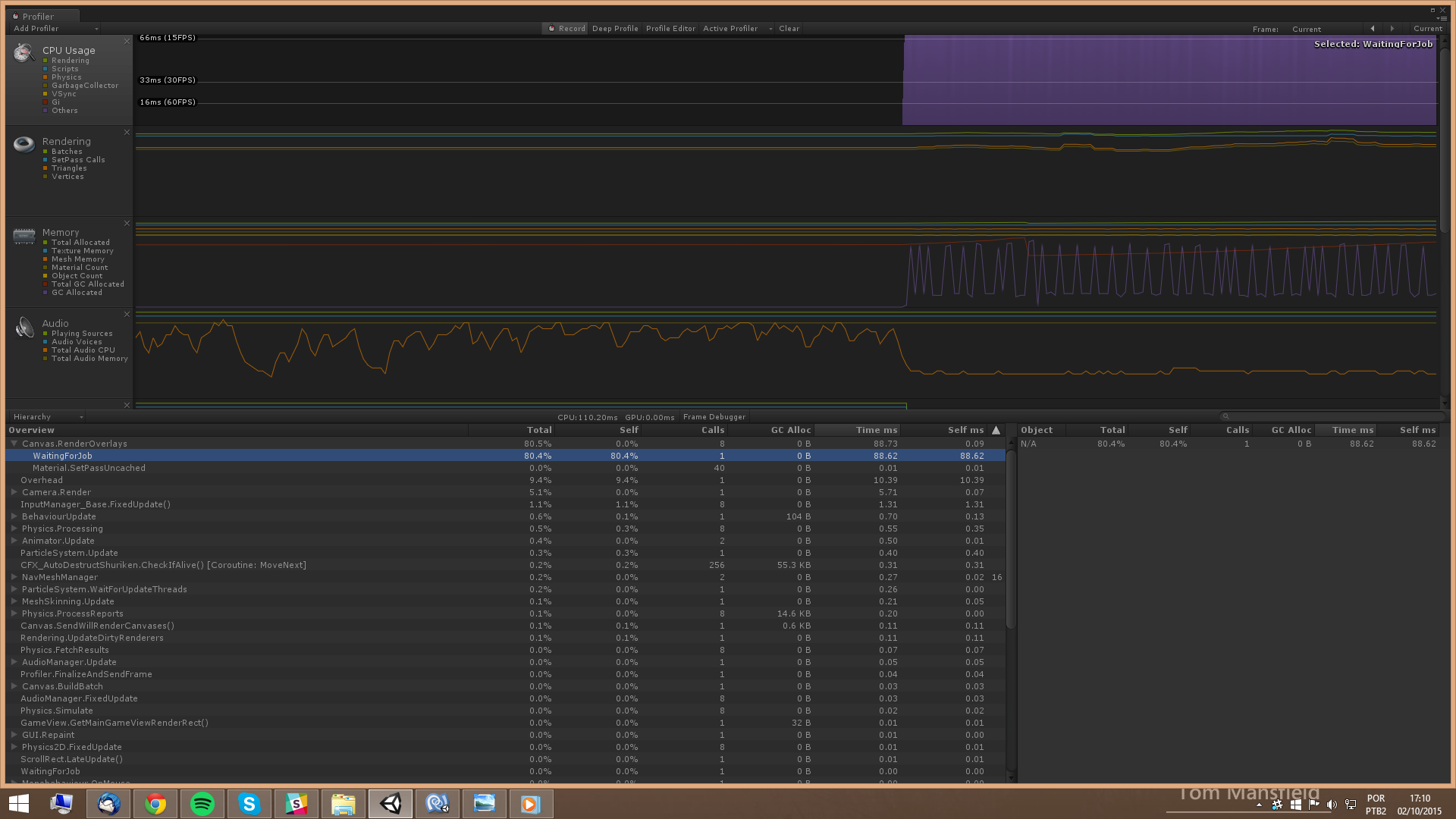Viewport: 1456px width, 819px height.
Task: Remove the CPU Usage profiler with its X
Action: 127,41
